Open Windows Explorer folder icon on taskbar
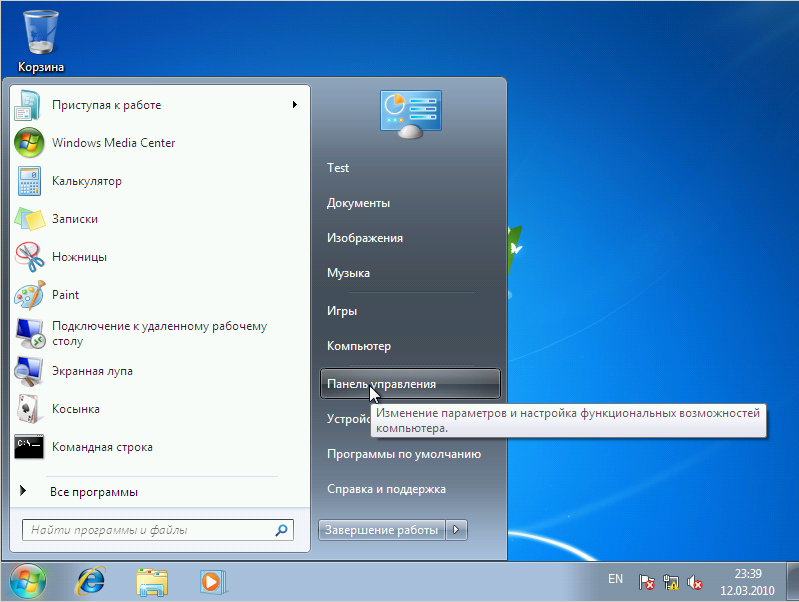This screenshot has width=799, height=602. 152,582
